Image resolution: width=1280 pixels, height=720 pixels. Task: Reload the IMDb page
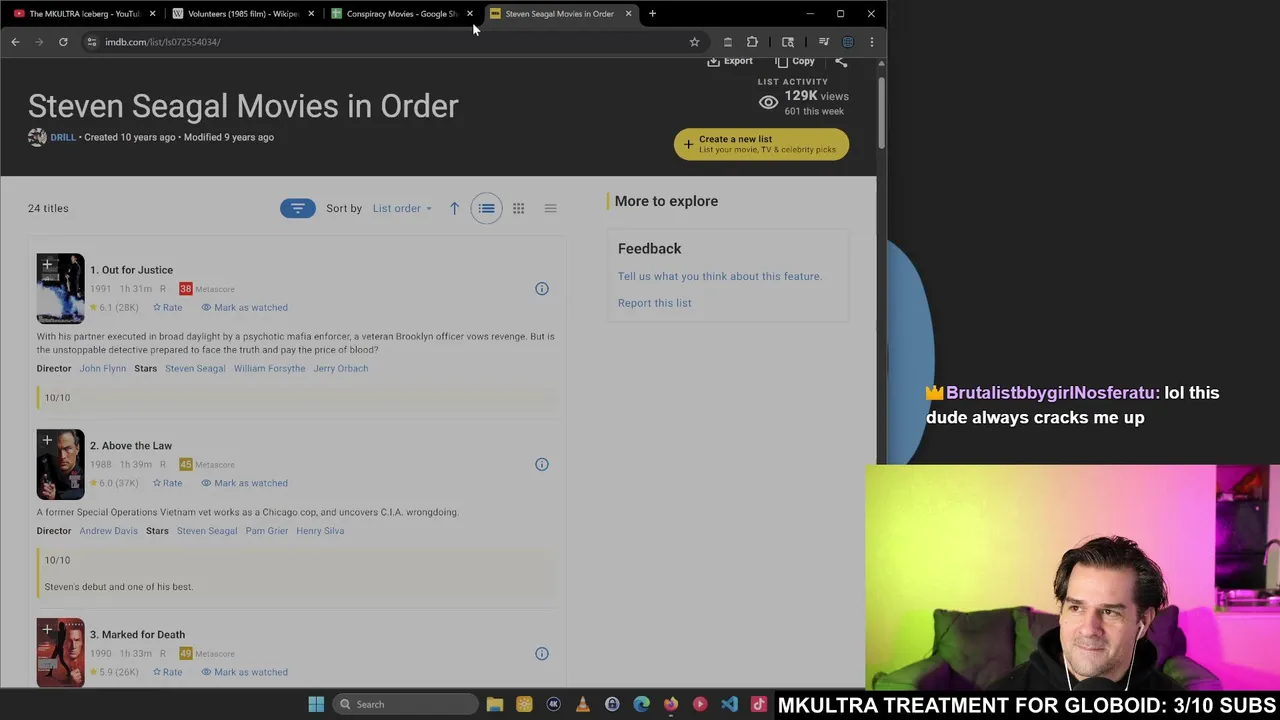(63, 42)
